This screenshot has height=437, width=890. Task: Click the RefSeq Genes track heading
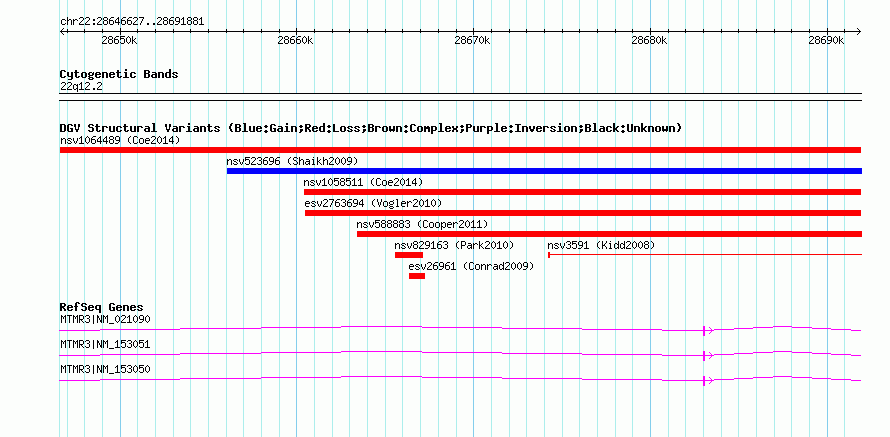point(101,308)
